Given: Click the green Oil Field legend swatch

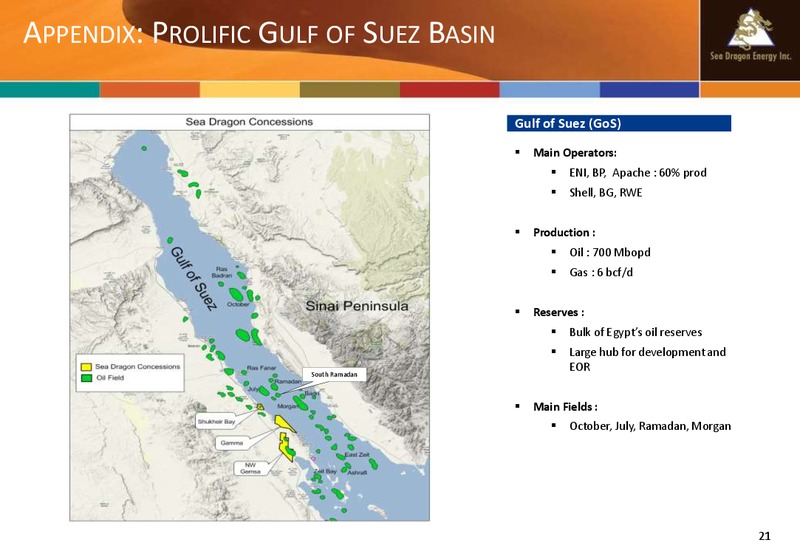Looking at the screenshot, I should 86,378.
